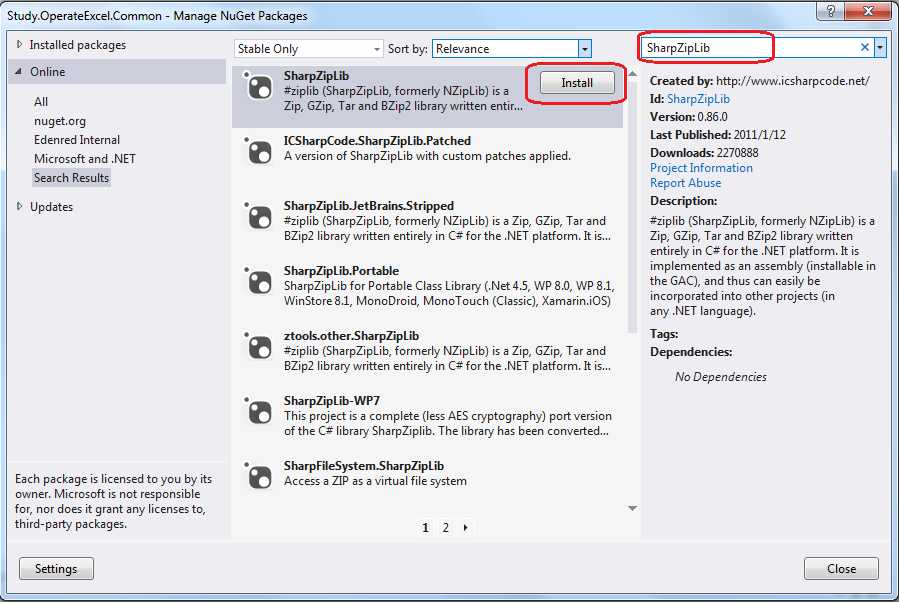This screenshot has width=899, height=604.
Task: Select the Edenred Internal package source
Action: coord(77,140)
